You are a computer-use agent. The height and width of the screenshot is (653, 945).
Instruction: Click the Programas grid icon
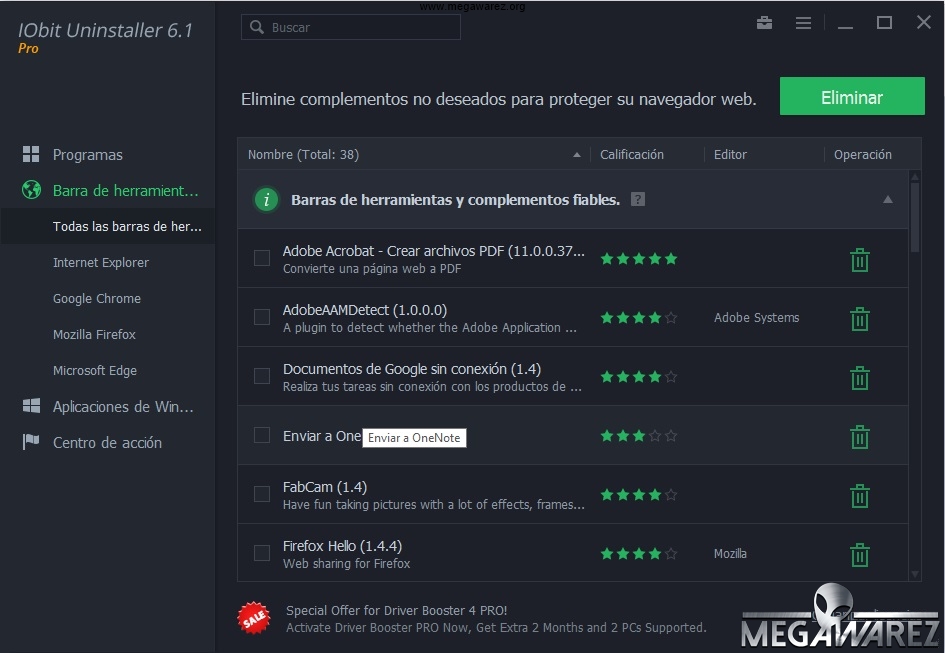(x=31, y=154)
